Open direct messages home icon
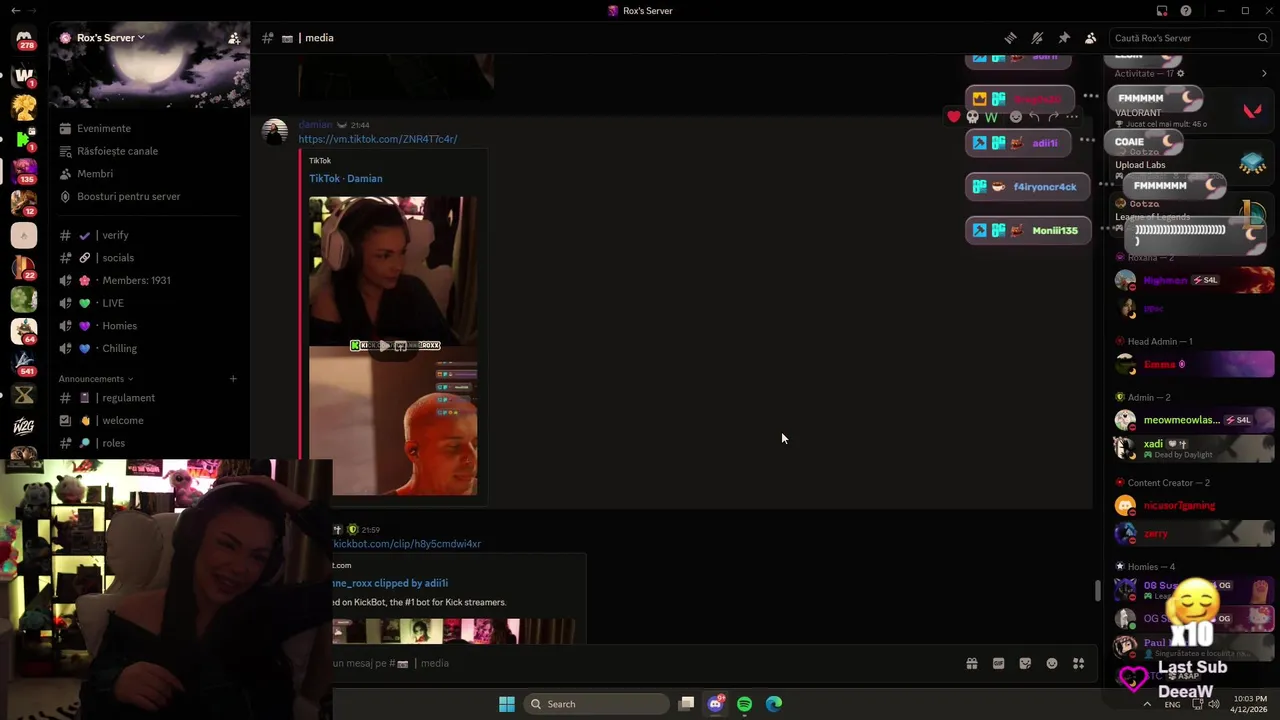This screenshot has width=1280, height=720. click(24, 38)
